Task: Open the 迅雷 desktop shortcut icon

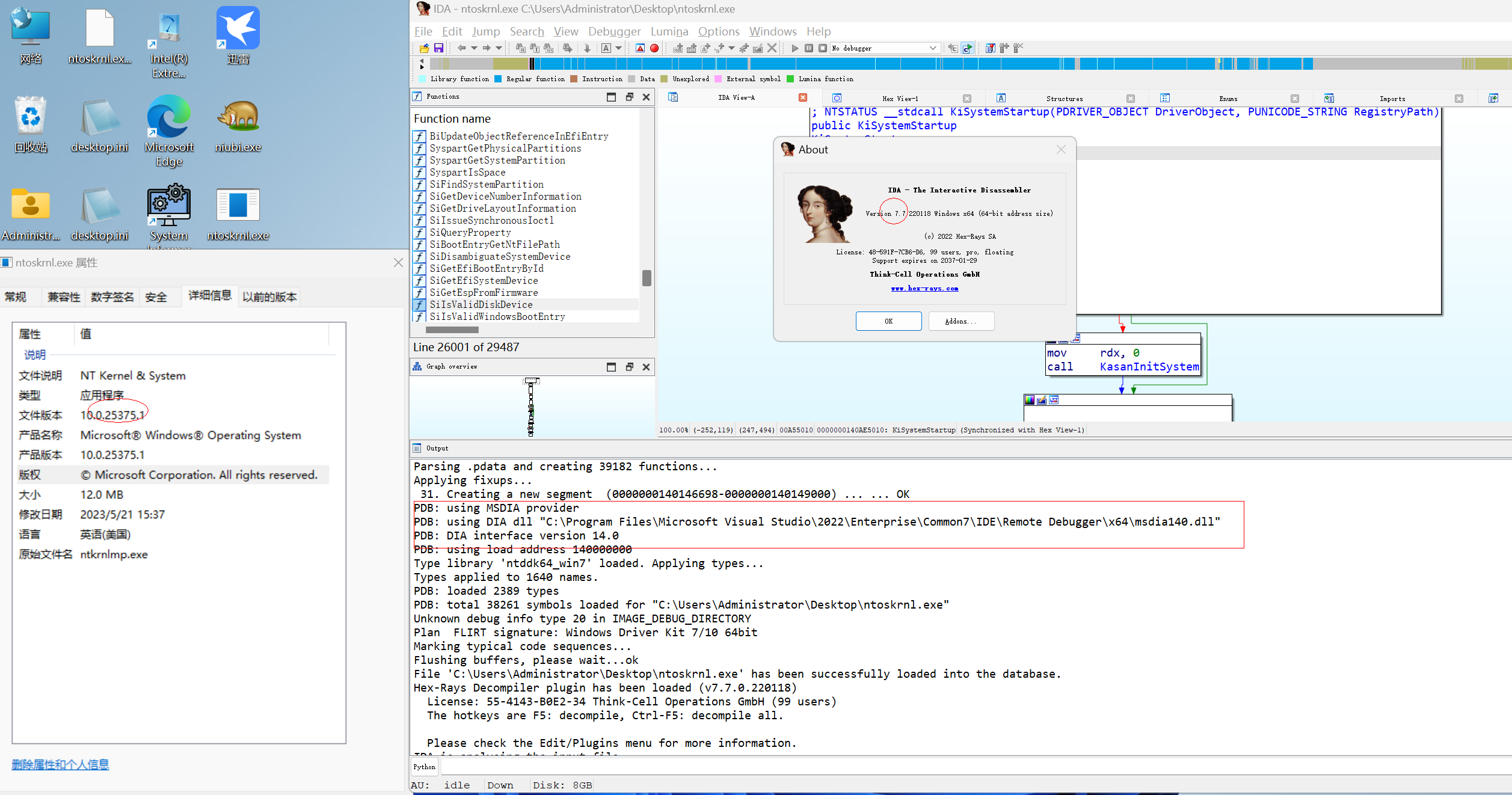Action: point(238,36)
